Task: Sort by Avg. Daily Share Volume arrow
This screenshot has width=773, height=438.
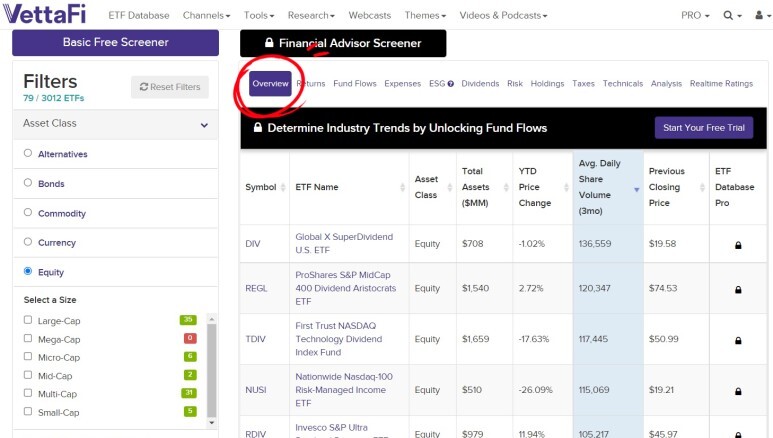Action: 636,190
